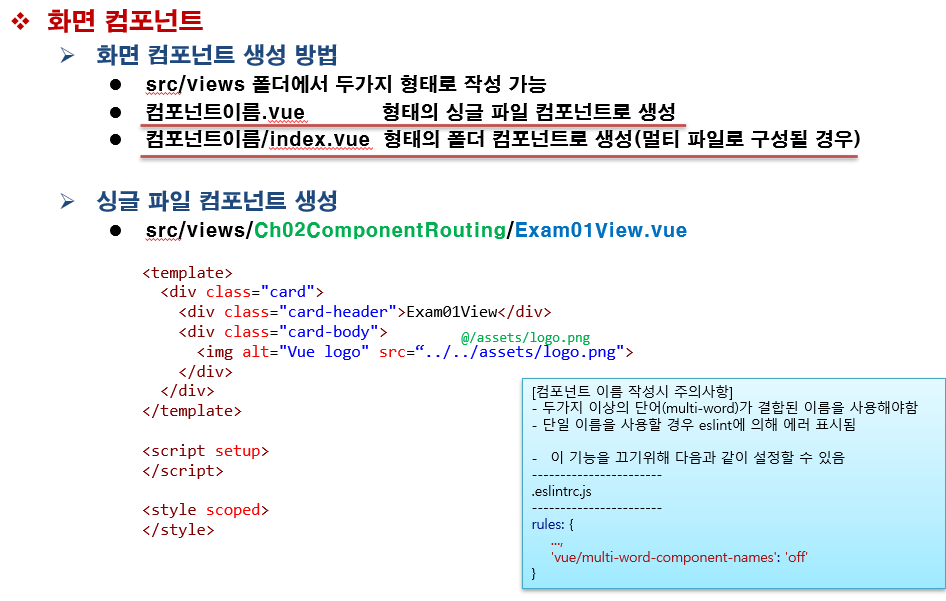Click the note line mentioning 'eslint에 의해 에러 표시됨'
Screen dimensions: 946x601
694,425
